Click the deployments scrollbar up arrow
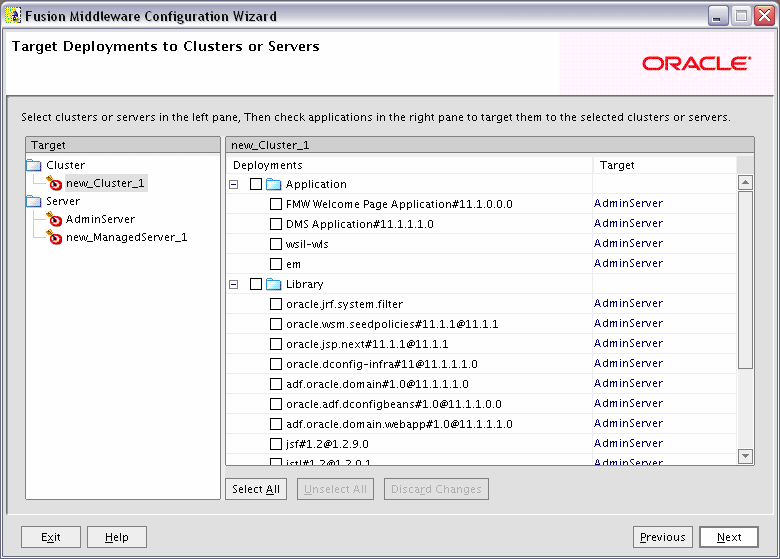 pos(745,183)
